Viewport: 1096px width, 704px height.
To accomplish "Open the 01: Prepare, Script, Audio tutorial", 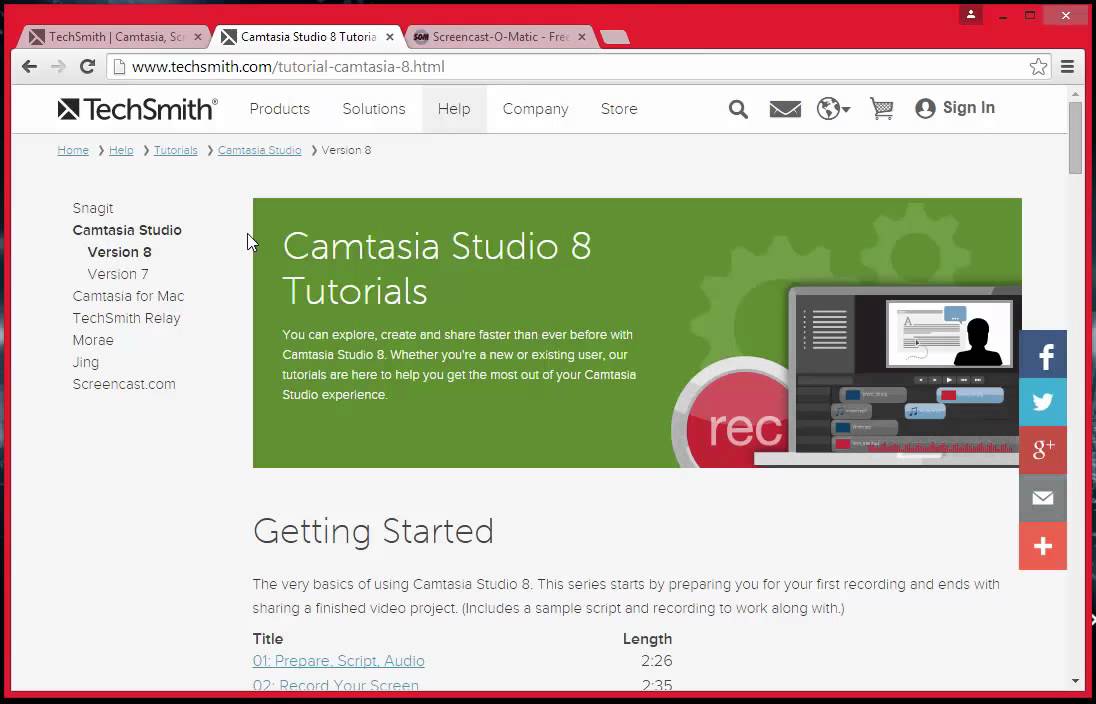I will click(338, 661).
